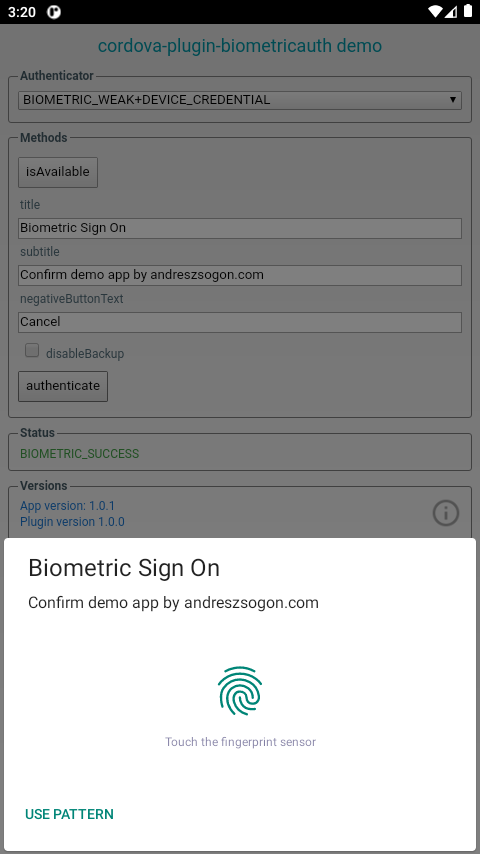Image resolution: width=480 pixels, height=854 pixels.
Task: Tap the fingerprint icon in dialog
Action: [x=240, y=691]
